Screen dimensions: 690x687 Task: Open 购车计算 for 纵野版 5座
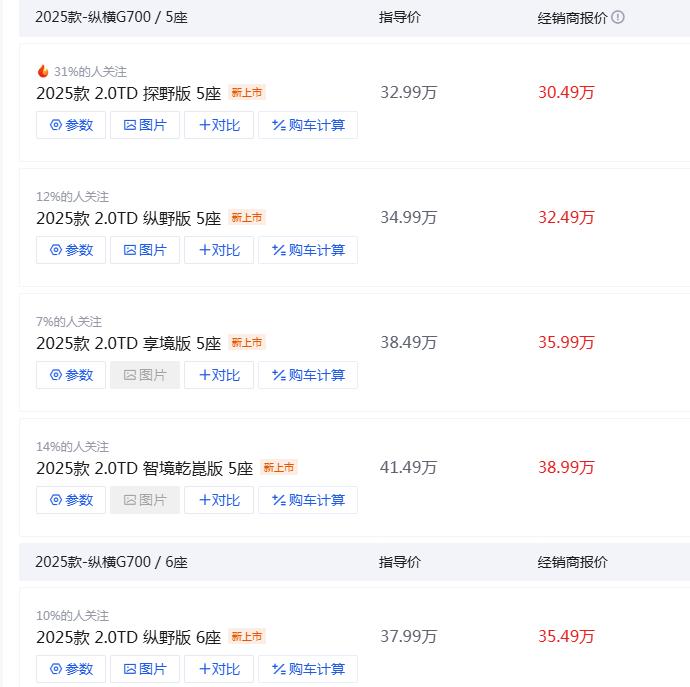[x=308, y=250]
